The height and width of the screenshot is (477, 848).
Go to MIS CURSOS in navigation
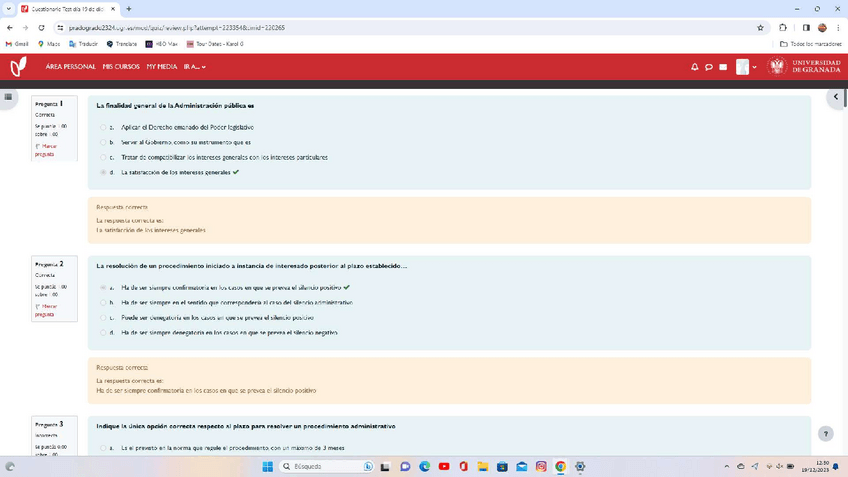121,67
